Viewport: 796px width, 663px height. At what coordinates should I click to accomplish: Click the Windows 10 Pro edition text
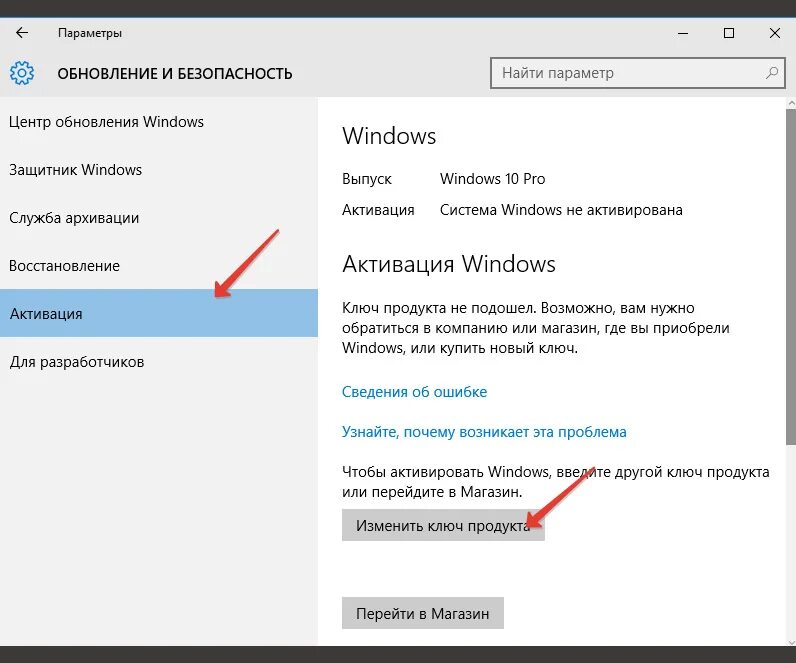492,179
